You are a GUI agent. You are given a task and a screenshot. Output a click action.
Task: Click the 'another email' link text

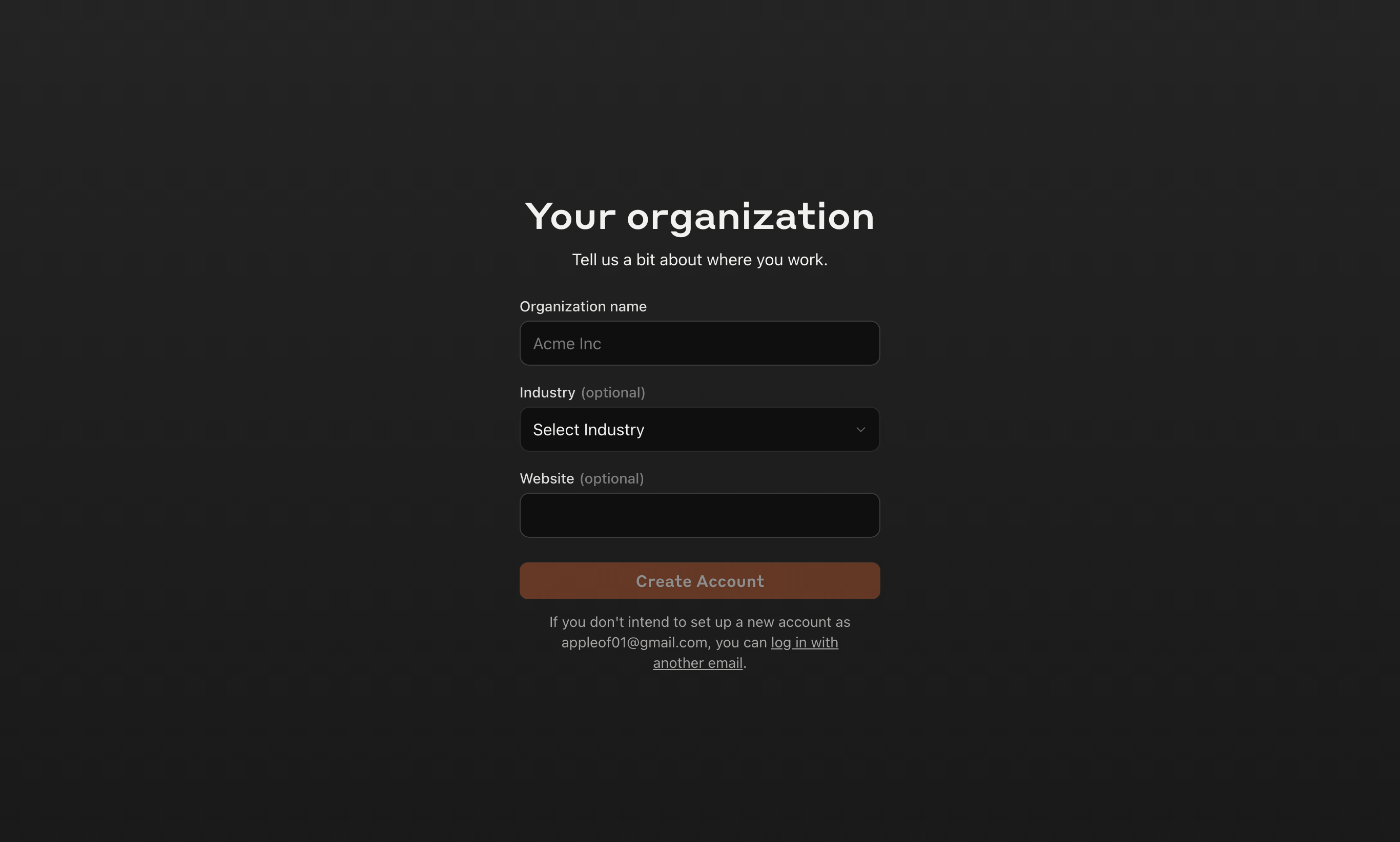coord(697,663)
